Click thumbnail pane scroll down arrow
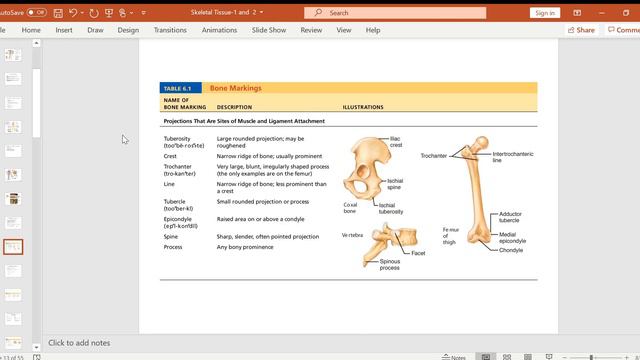This screenshot has width=640, height=360. (36, 347)
